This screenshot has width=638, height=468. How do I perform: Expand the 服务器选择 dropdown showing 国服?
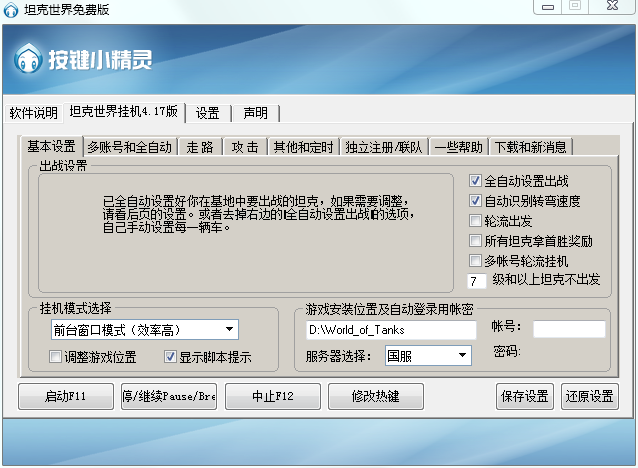463,355
